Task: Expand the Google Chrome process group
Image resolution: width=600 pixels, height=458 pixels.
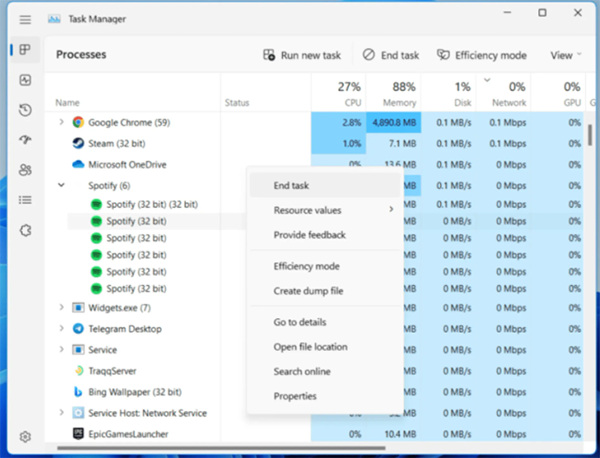Action: (x=61, y=122)
